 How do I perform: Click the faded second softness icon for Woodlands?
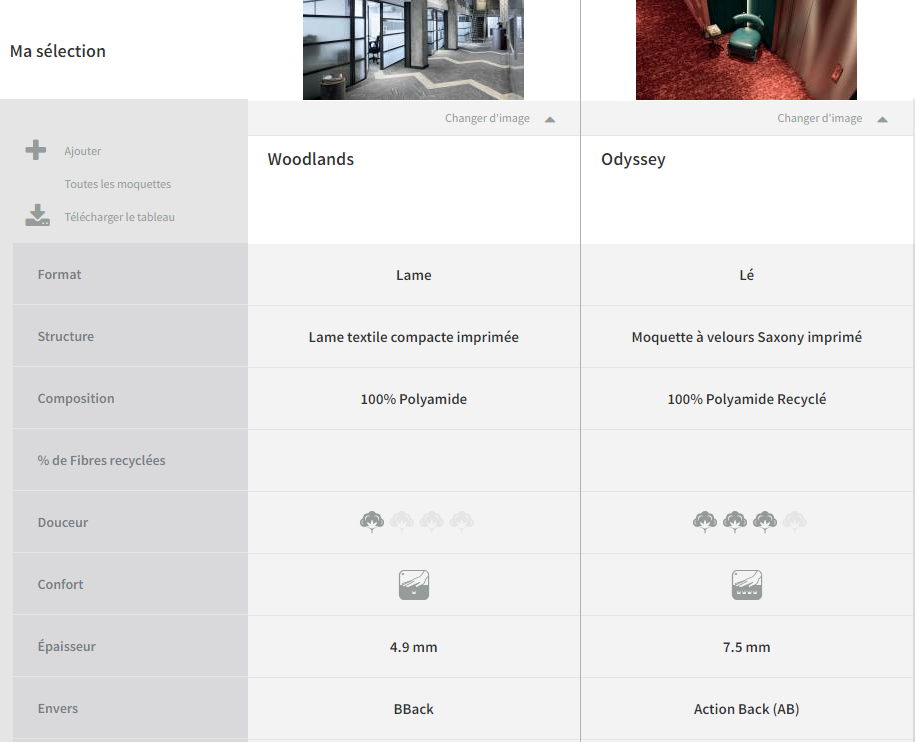click(x=402, y=522)
